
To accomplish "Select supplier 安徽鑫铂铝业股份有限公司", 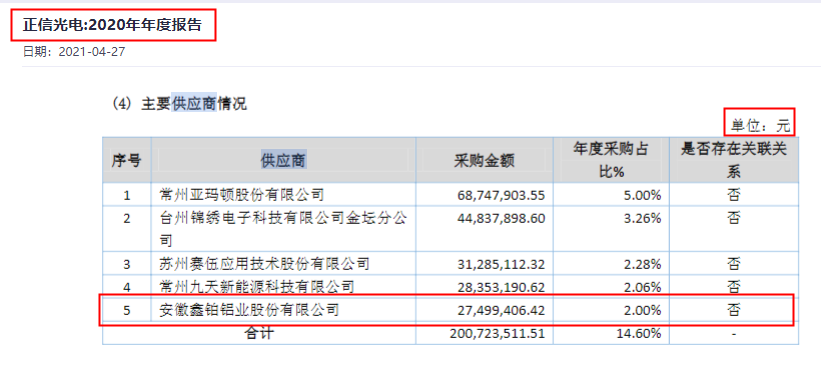I will point(249,310).
